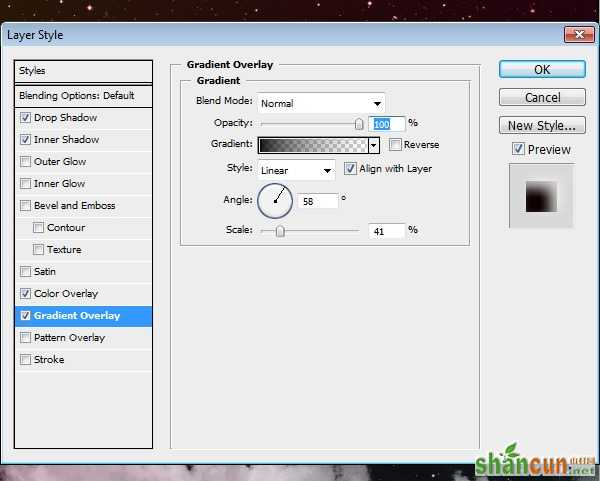Enable the Pattern Overlay checkbox
Image resolution: width=600 pixels, height=481 pixels.
point(25,338)
